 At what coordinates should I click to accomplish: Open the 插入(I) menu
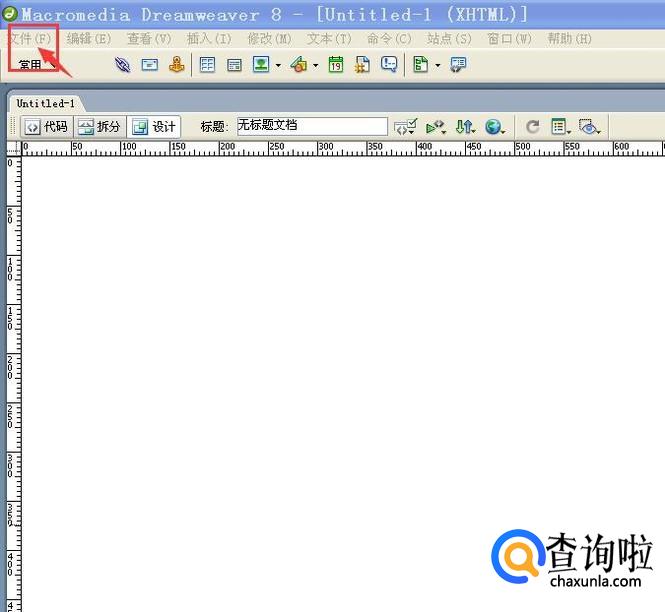[210, 39]
